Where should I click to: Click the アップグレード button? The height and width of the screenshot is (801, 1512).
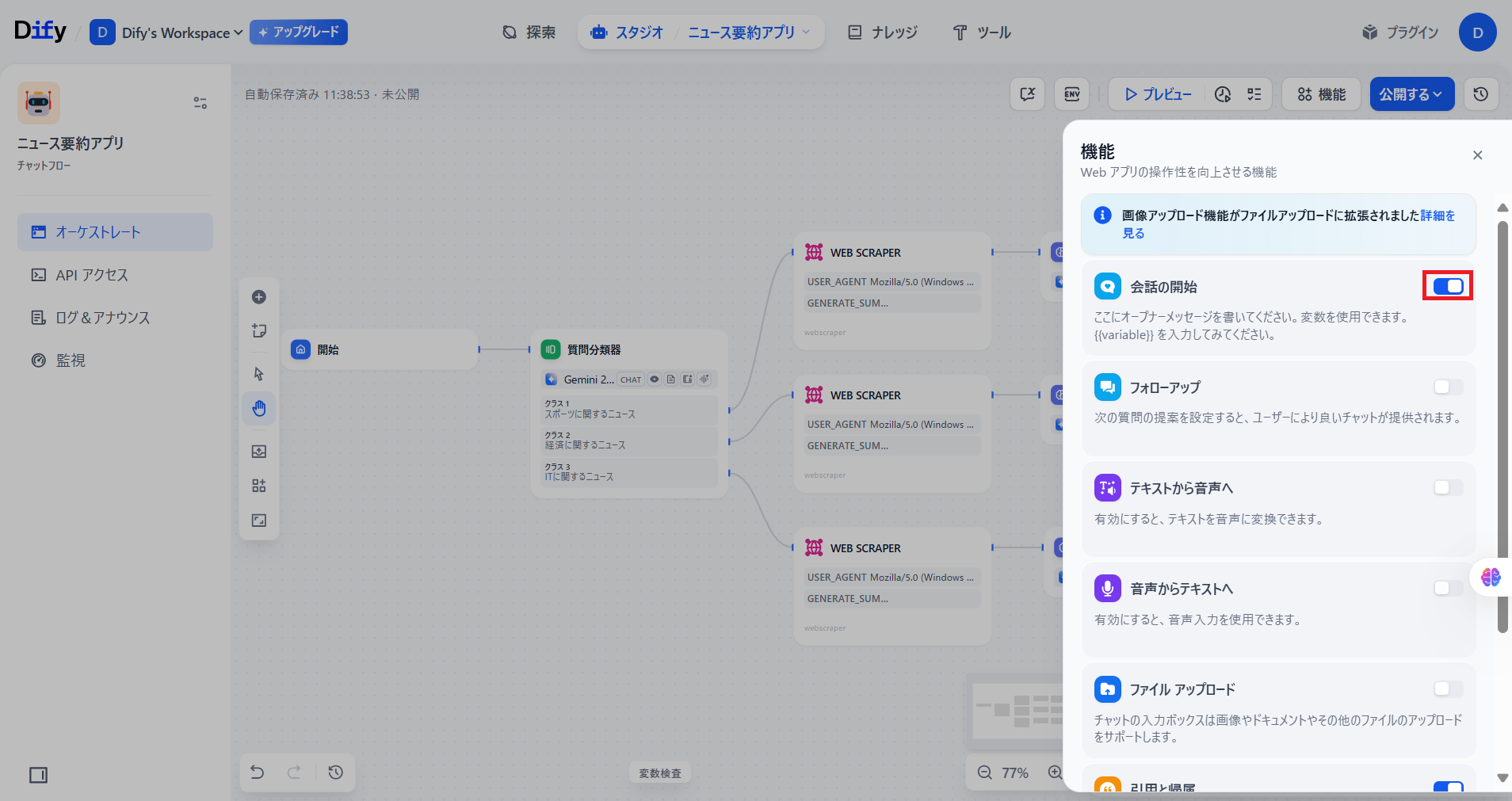[x=299, y=32]
